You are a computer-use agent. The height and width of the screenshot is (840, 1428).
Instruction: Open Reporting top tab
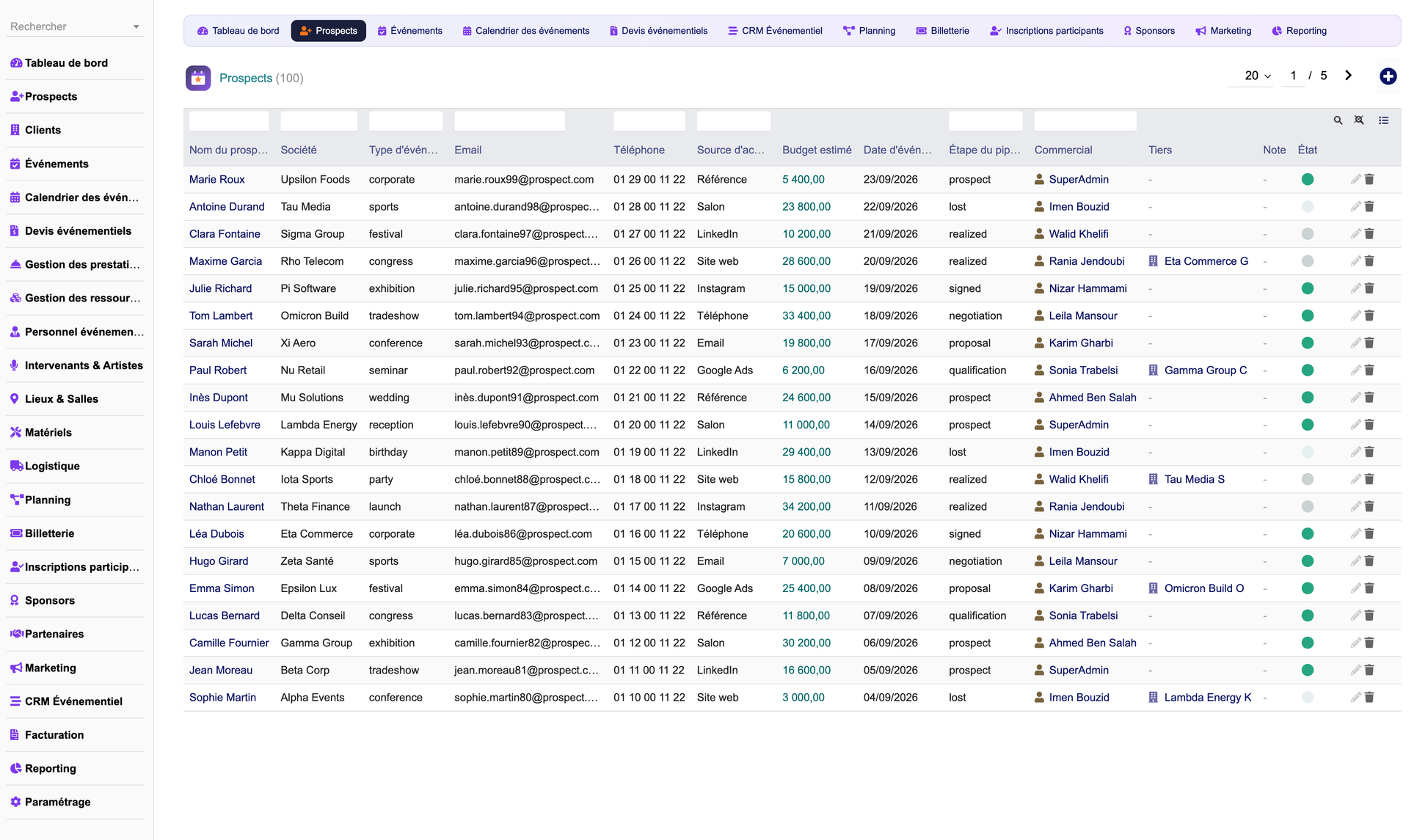pos(1299,31)
